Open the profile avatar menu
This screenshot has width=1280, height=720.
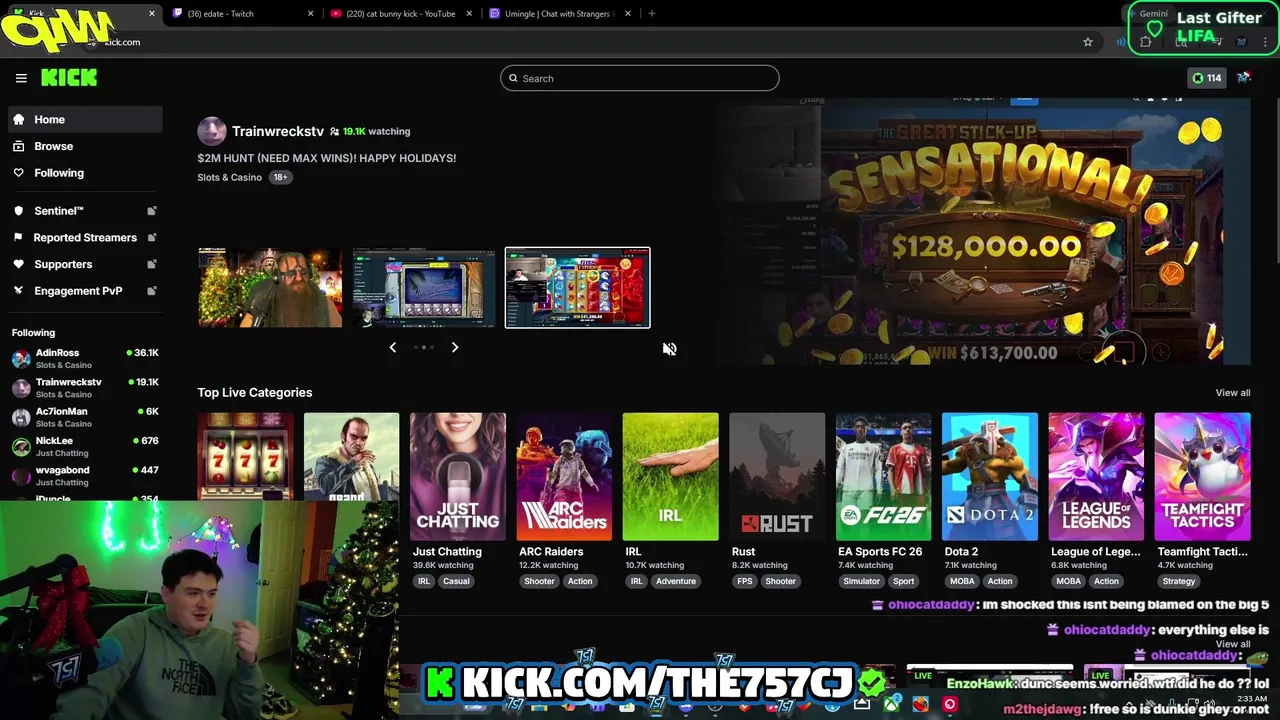(x=1244, y=78)
